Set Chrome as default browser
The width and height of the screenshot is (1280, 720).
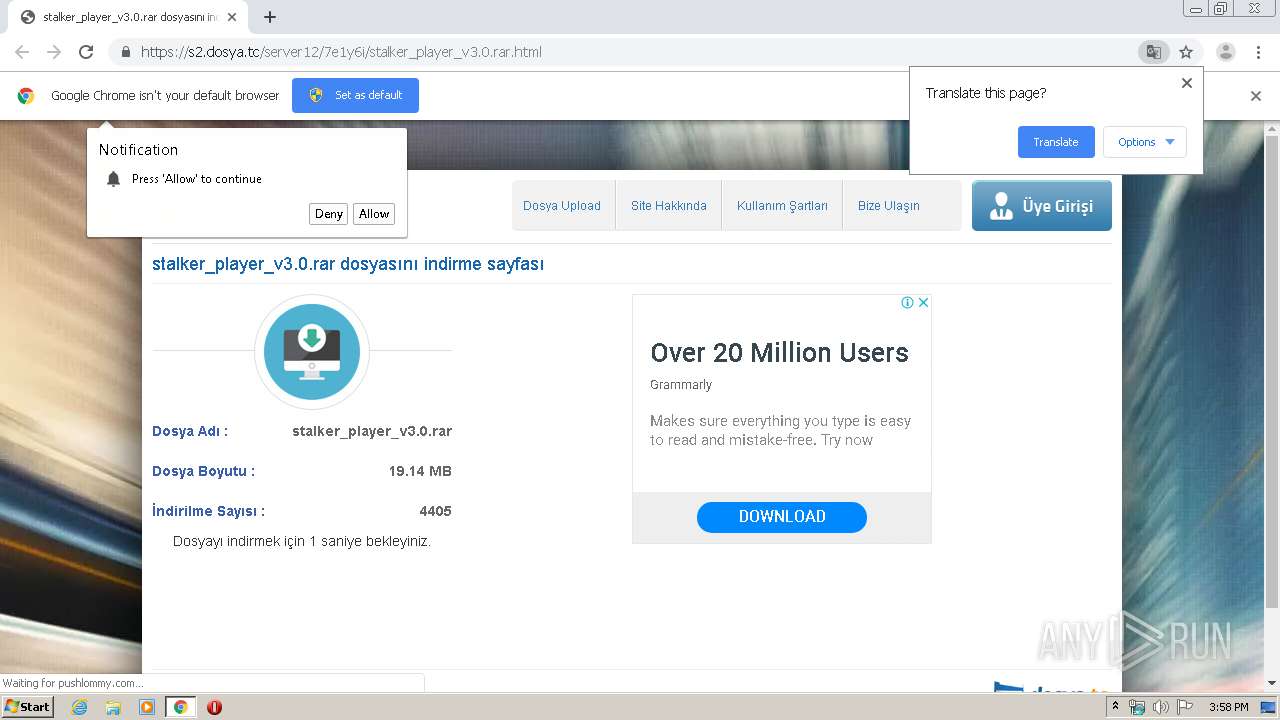[x=355, y=95]
